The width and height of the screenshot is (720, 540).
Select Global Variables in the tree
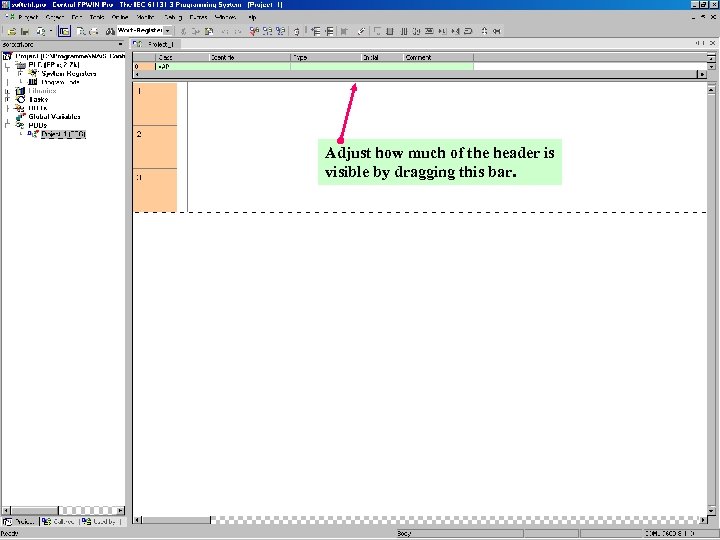pyautogui.click(x=54, y=117)
